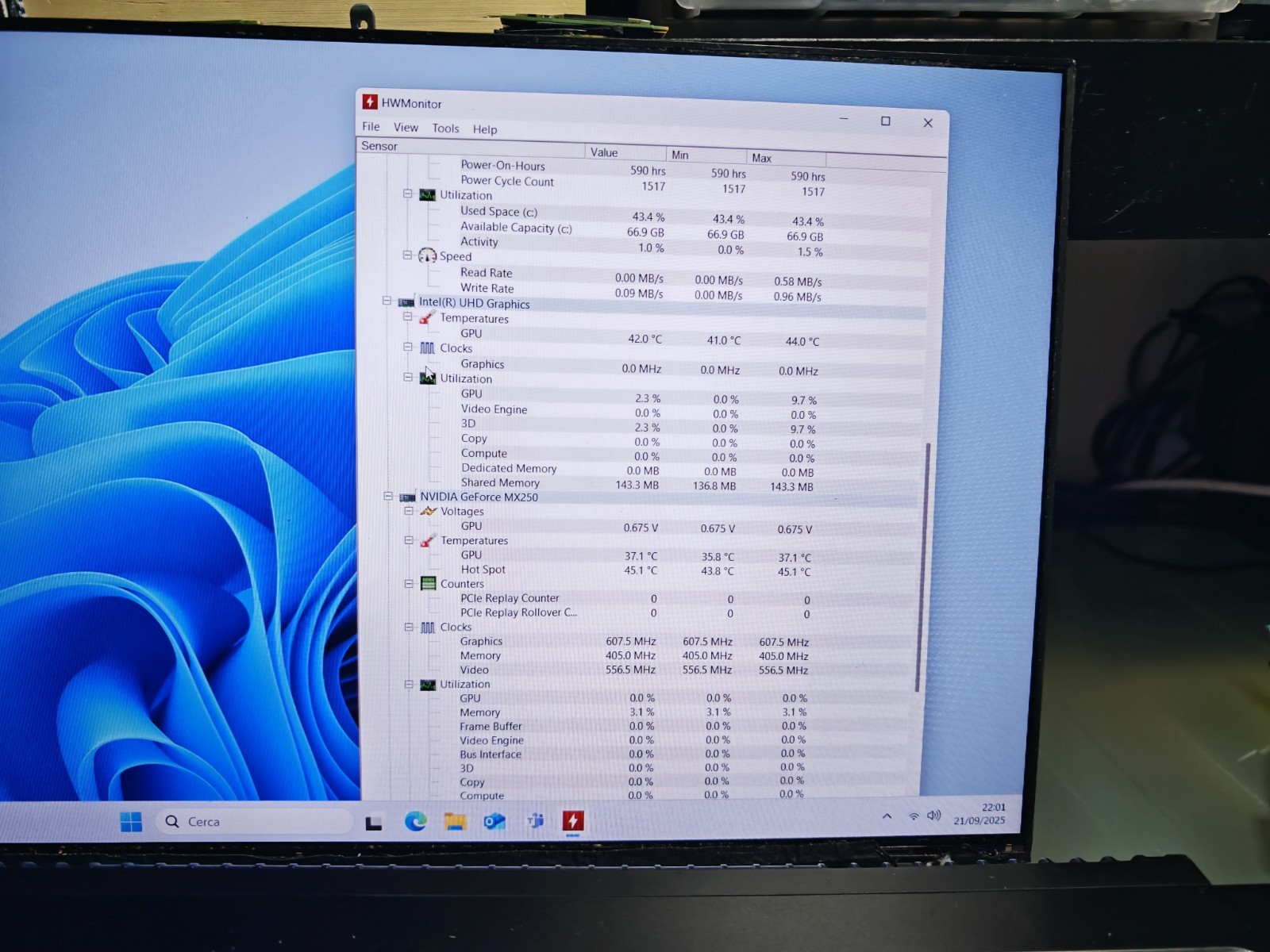Open the Wi-Fi network tray icon

coord(914,816)
